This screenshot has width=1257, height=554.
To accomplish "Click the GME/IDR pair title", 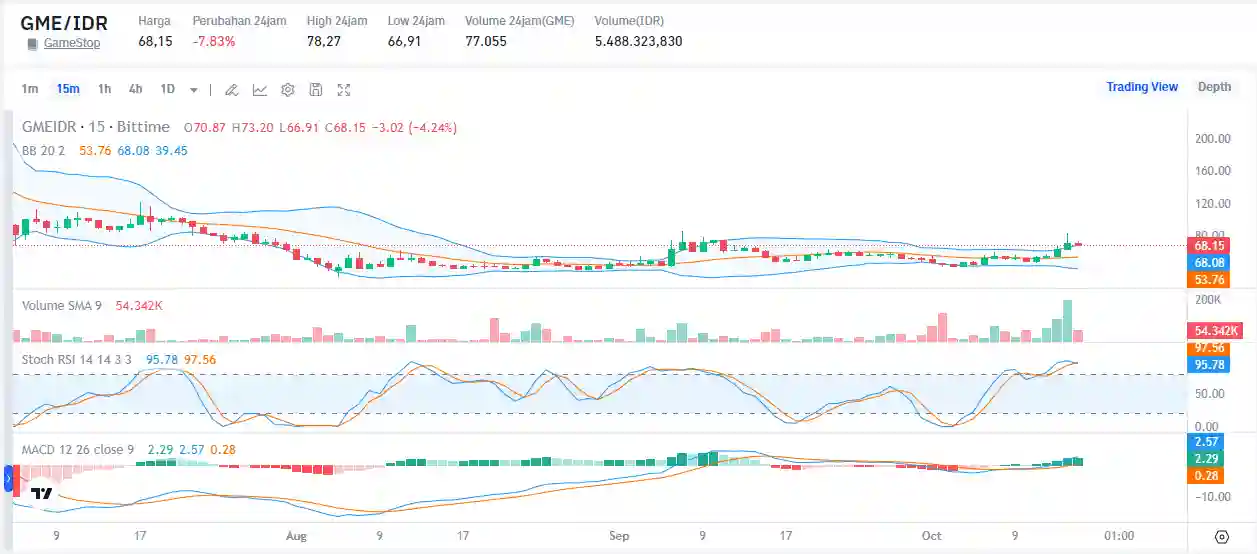I will [64, 22].
